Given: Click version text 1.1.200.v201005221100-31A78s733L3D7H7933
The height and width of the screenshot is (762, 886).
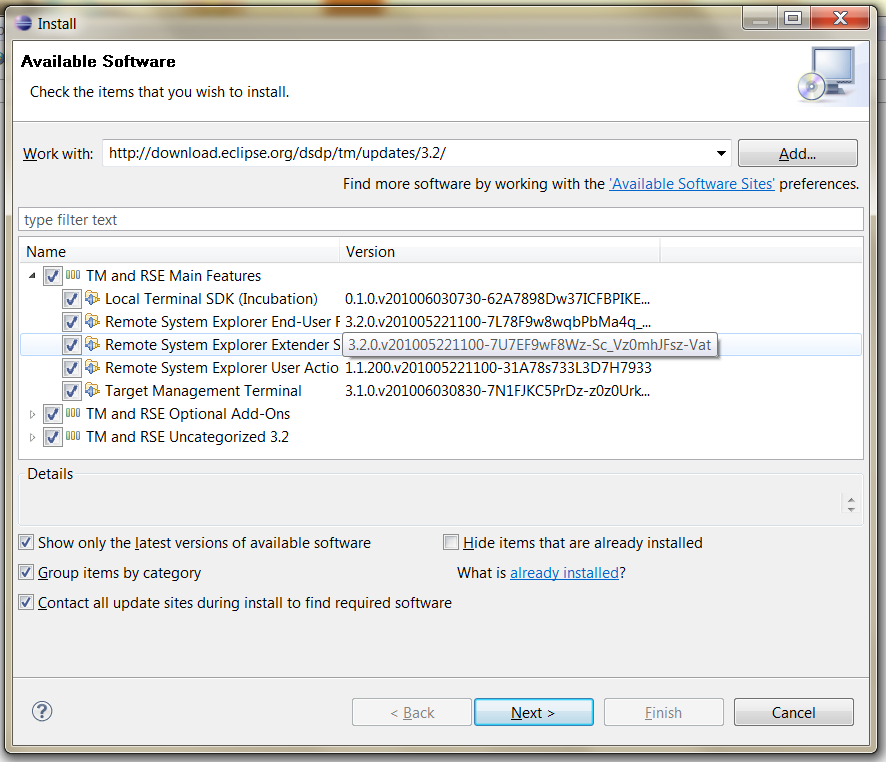Looking at the screenshot, I should [498, 368].
